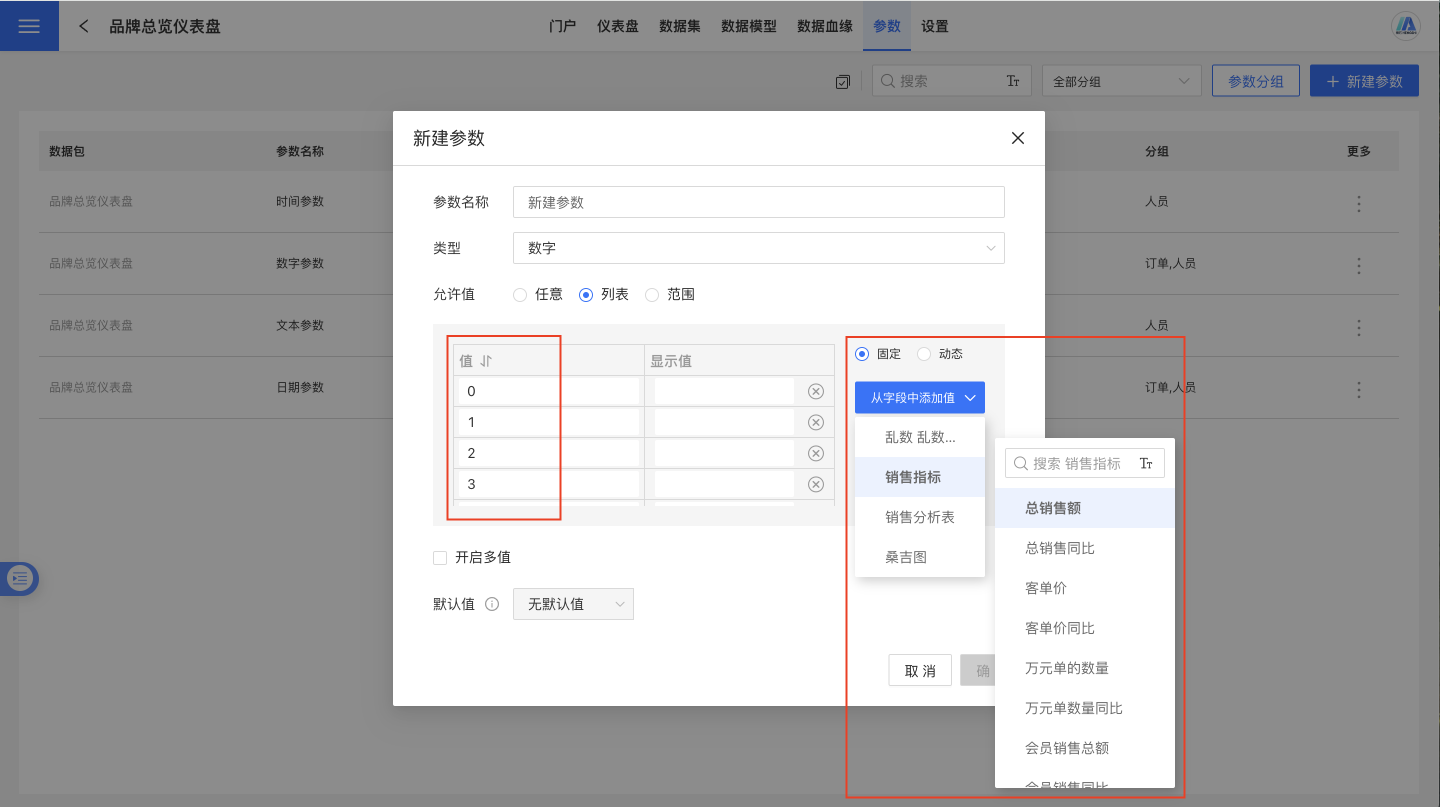Open the floating side panel icon
This screenshot has width=1440, height=807.
20,578
